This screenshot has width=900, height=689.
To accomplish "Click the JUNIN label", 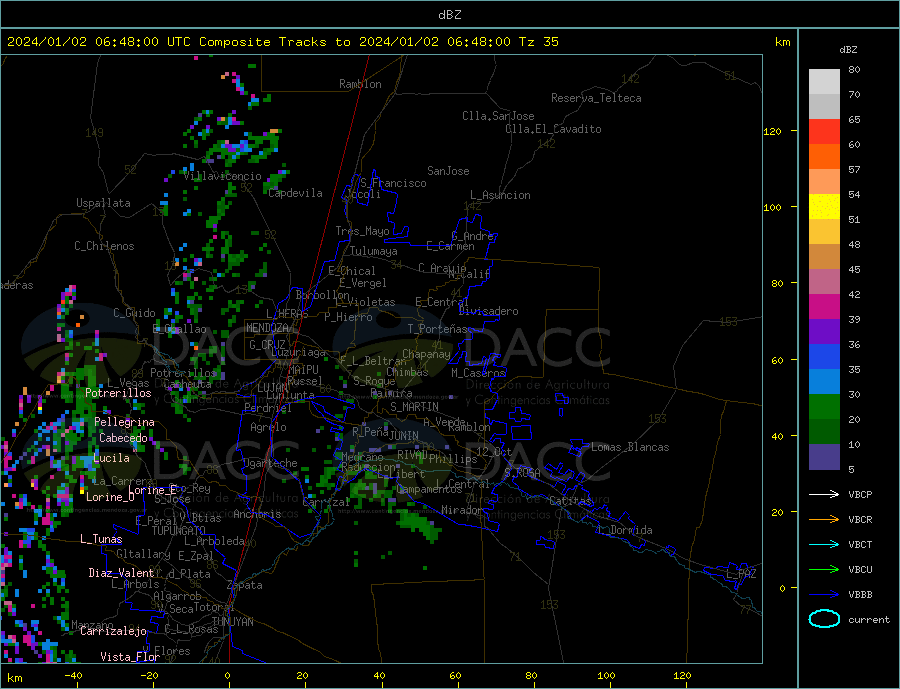I will click(x=404, y=436).
